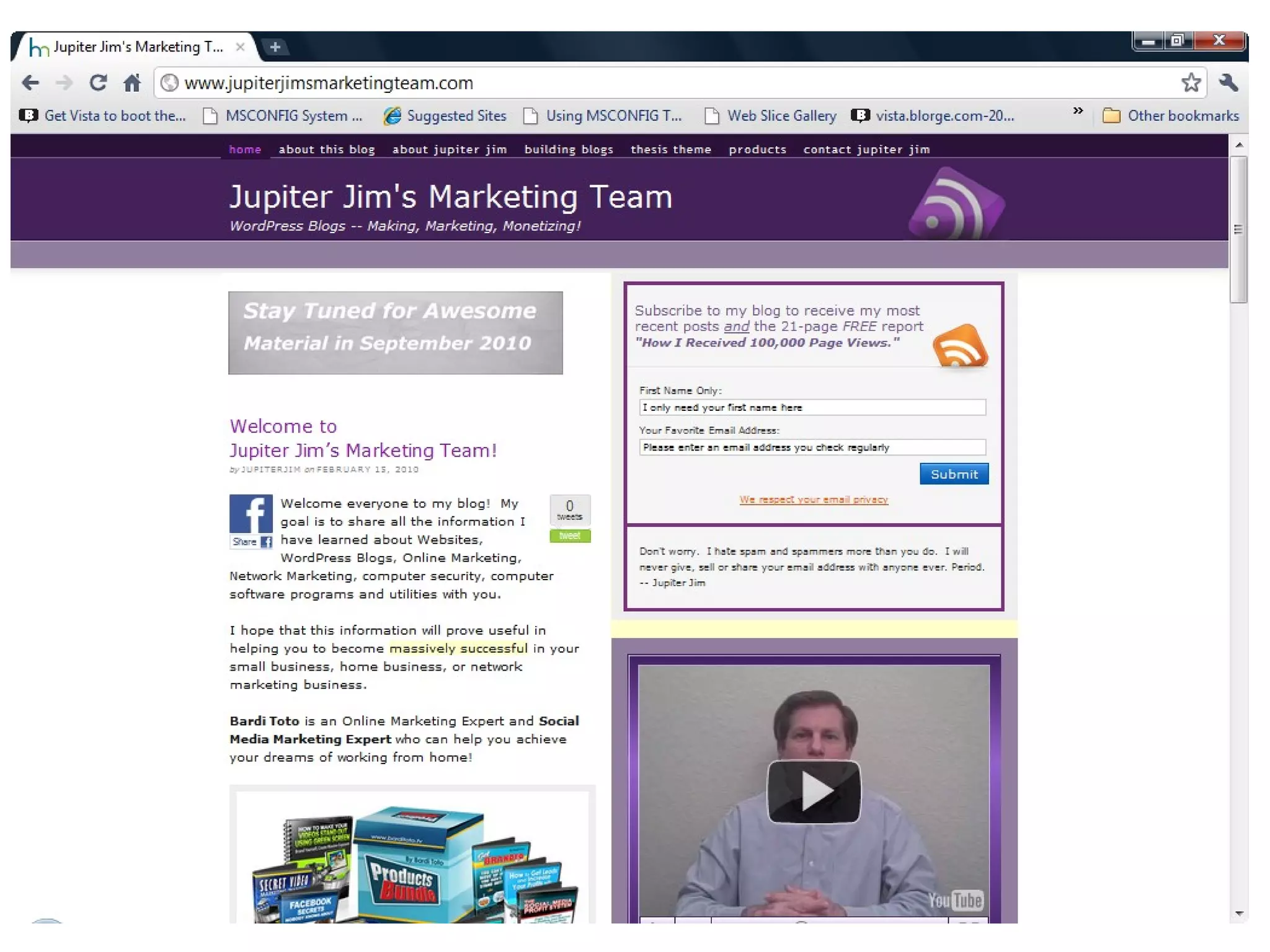Open the 'about jupiter jim' menu item
The height and width of the screenshot is (952, 1270).
coord(450,149)
